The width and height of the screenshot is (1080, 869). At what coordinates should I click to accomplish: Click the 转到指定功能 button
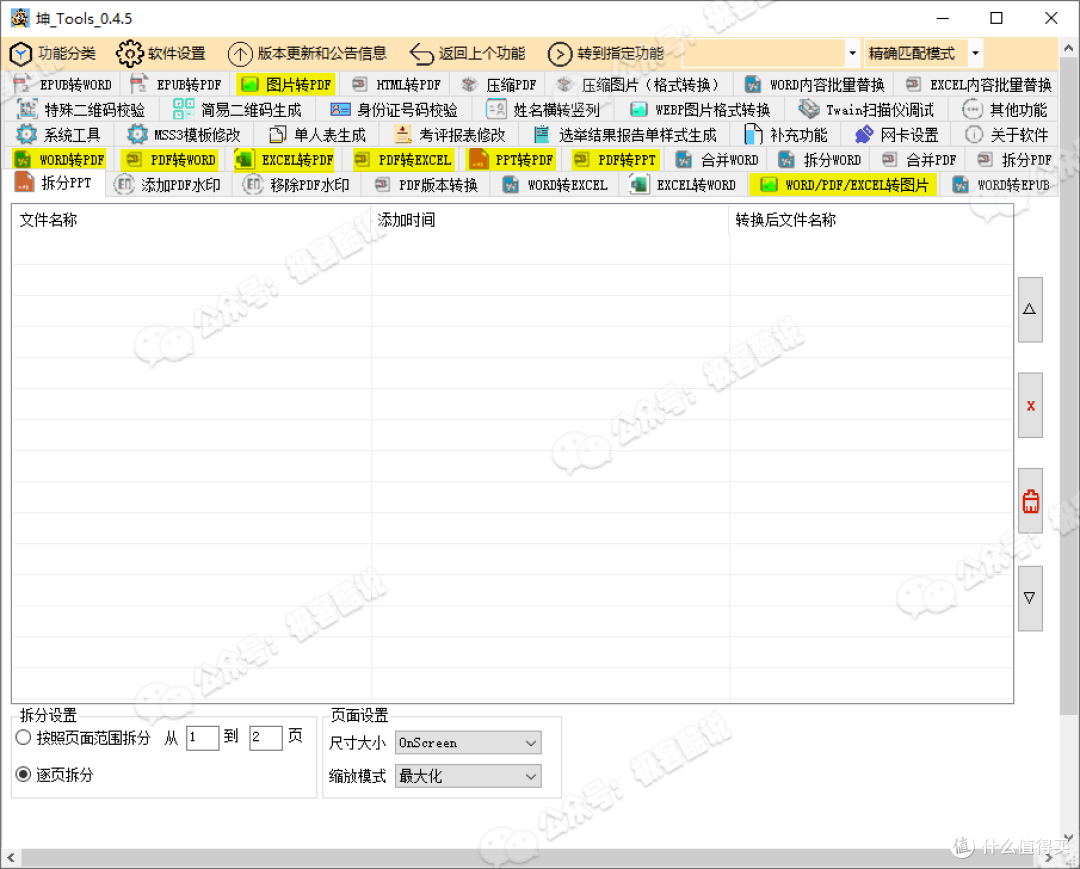(606, 53)
